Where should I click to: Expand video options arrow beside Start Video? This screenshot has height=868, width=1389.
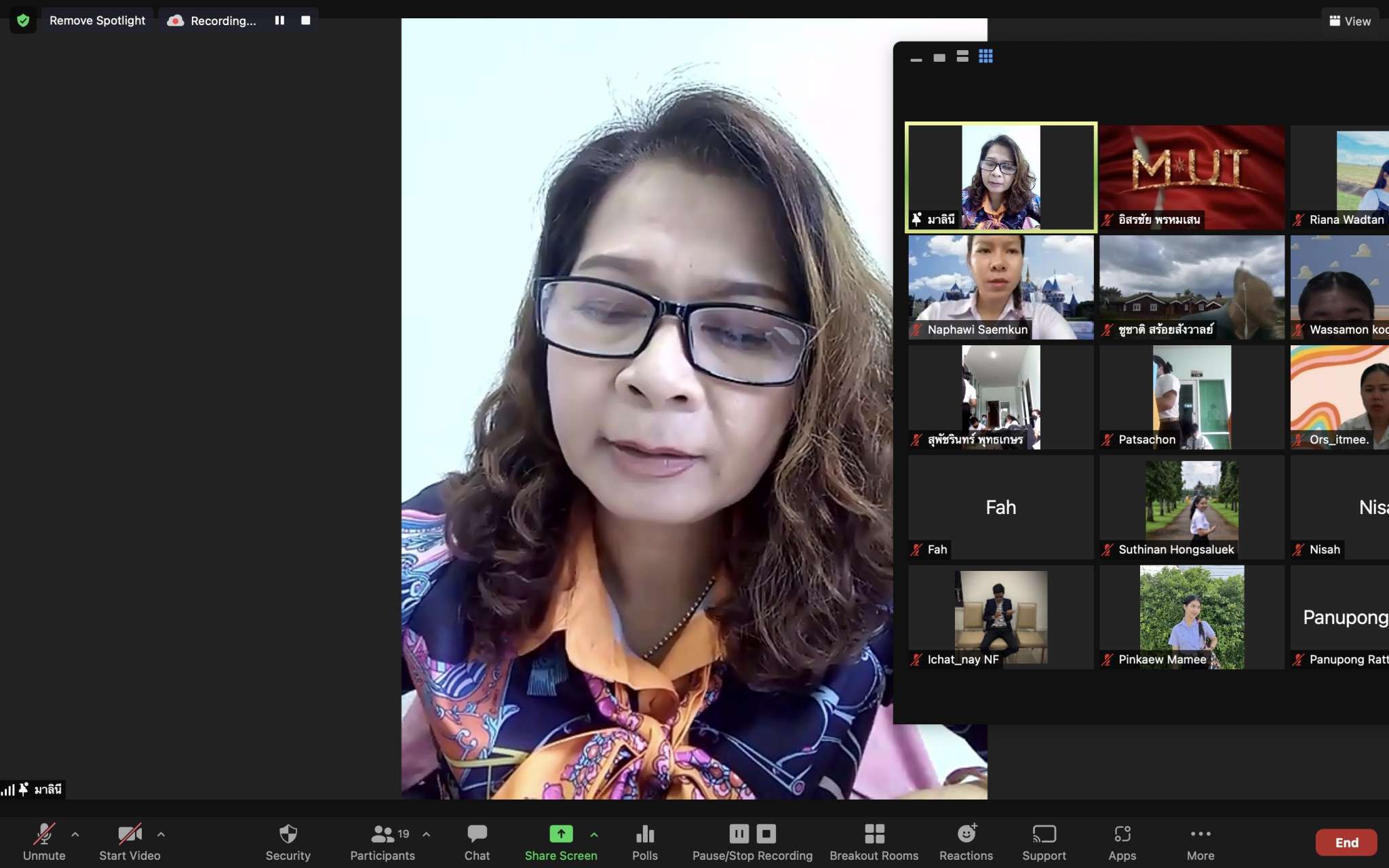(x=161, y=834)
